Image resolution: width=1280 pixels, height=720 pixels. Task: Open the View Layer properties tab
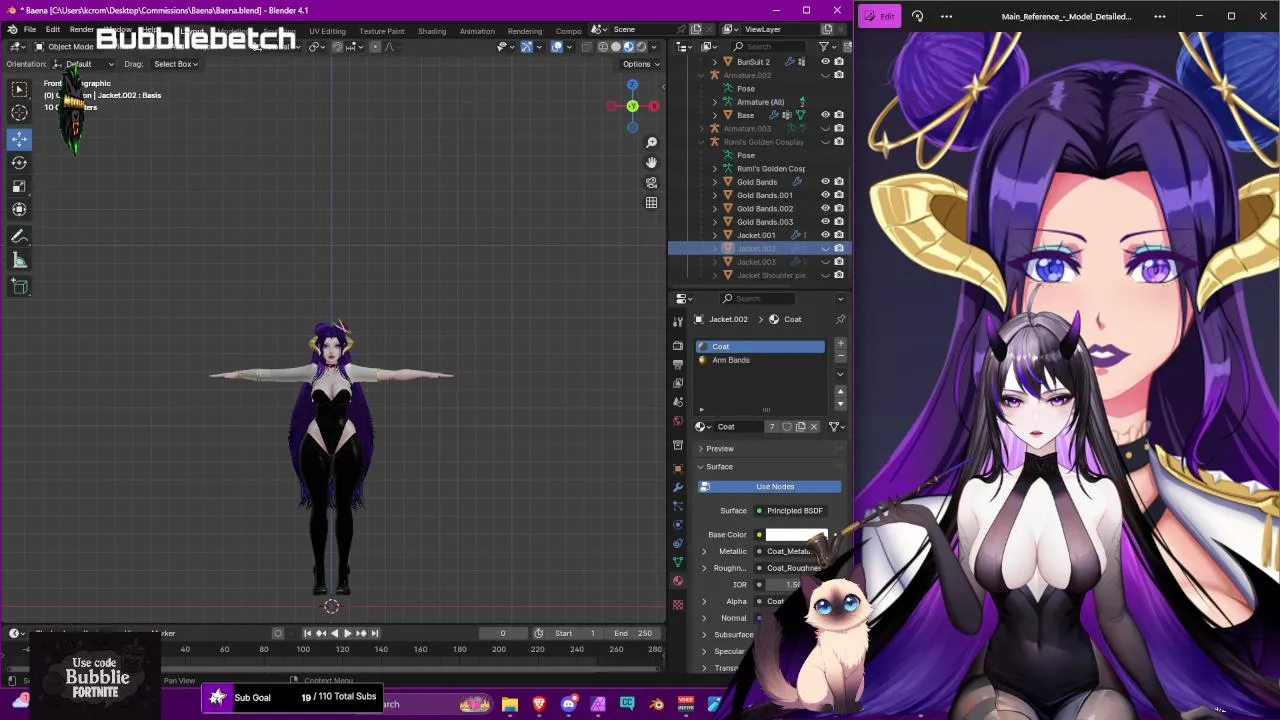[678, 383]
